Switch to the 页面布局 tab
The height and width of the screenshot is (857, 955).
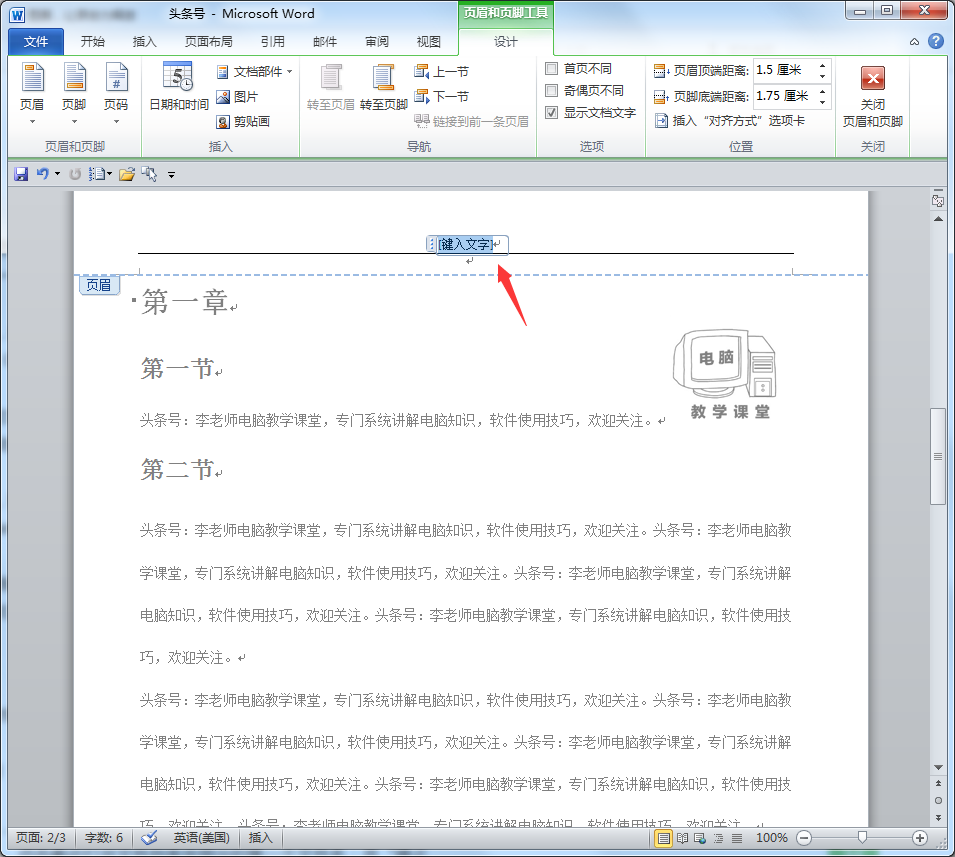coord(208,41)
